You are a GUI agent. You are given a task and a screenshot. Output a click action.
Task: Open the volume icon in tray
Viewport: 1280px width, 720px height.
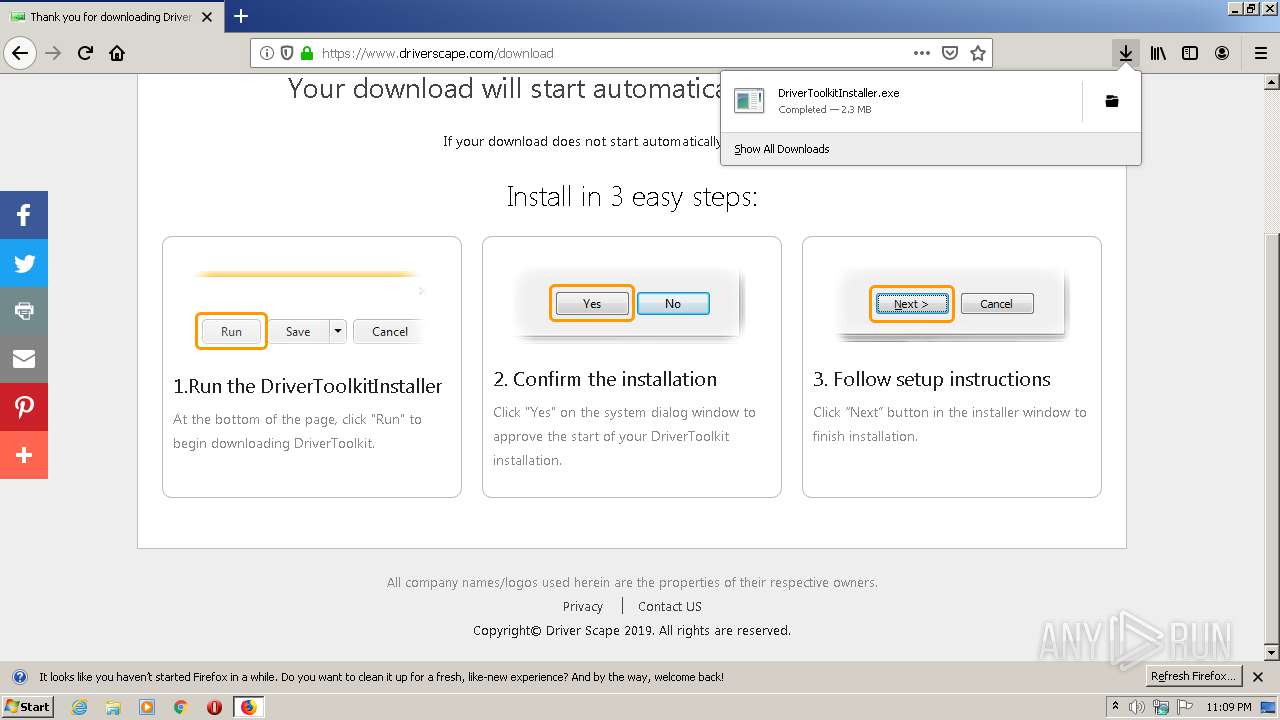(1137, 707)
